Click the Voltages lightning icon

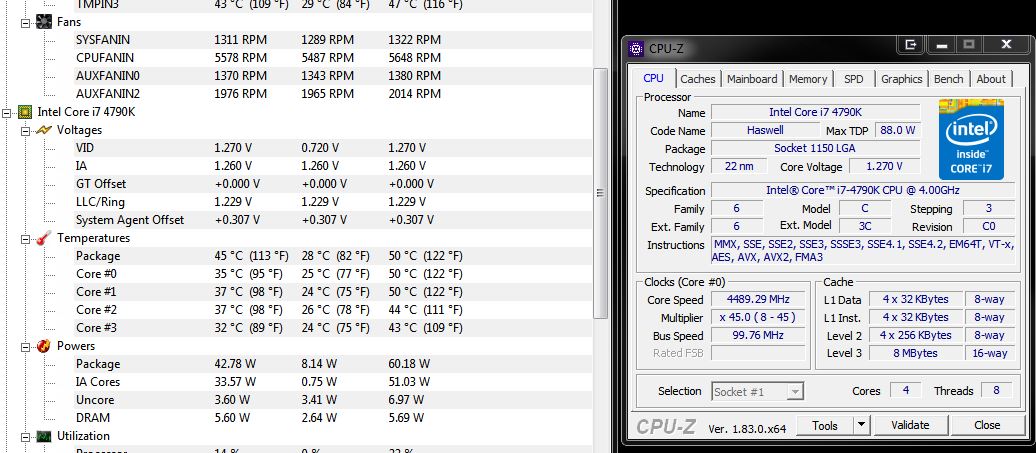pyautogui.click(x=43, y=130)
